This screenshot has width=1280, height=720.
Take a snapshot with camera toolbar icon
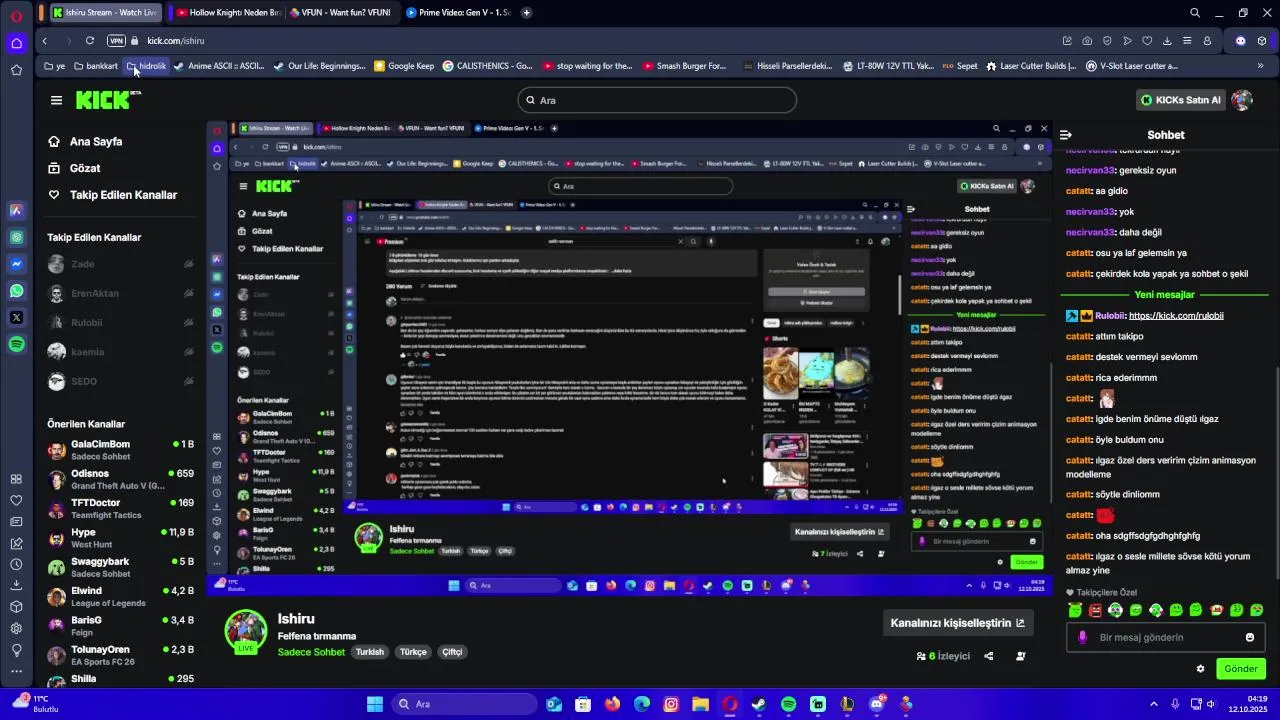tap(1087, 41)
